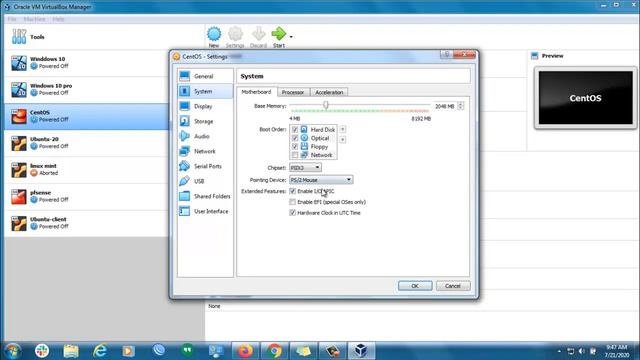Open User Interface settings category
This screenshot has height=360, width=640.
(x=205, y=211)
